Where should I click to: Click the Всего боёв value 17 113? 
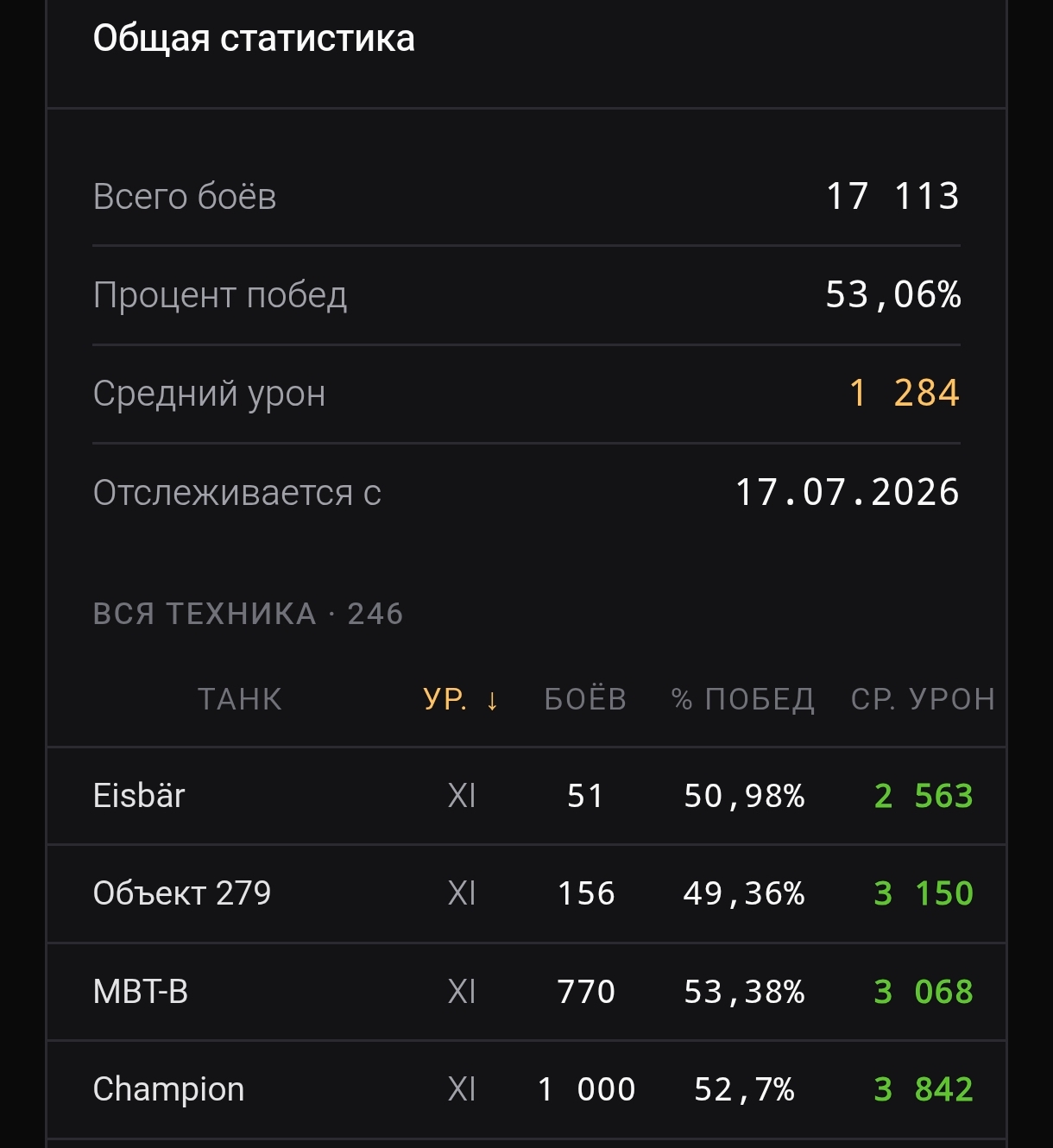point(893,197)
